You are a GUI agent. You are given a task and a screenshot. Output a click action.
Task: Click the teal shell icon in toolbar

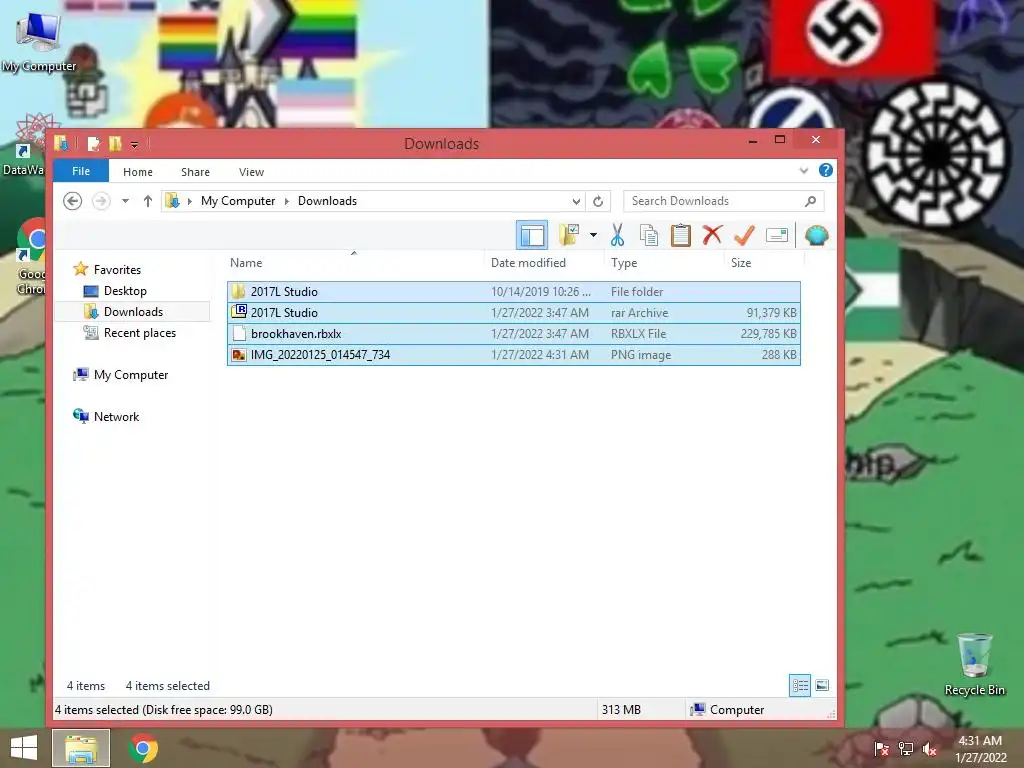[816, 235]
